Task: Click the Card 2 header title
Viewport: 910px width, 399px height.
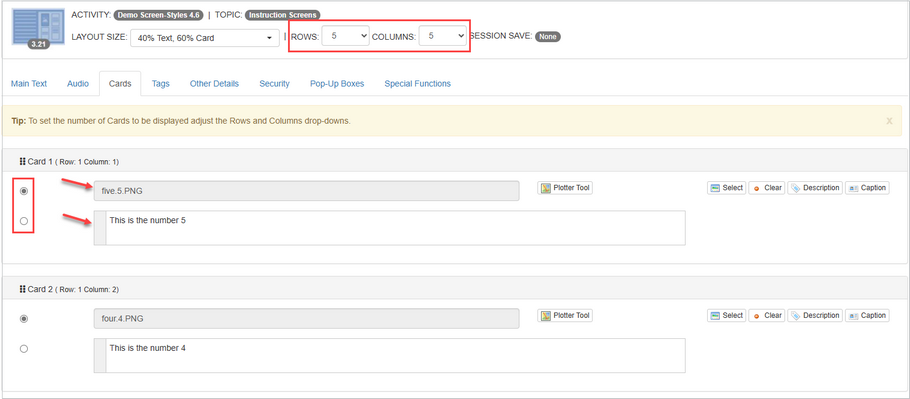Action: coord(73,289)
